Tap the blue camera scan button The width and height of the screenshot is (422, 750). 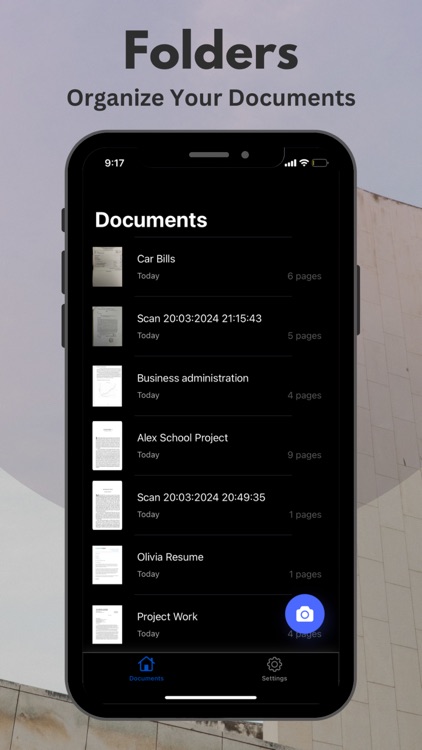click(305, 614)
